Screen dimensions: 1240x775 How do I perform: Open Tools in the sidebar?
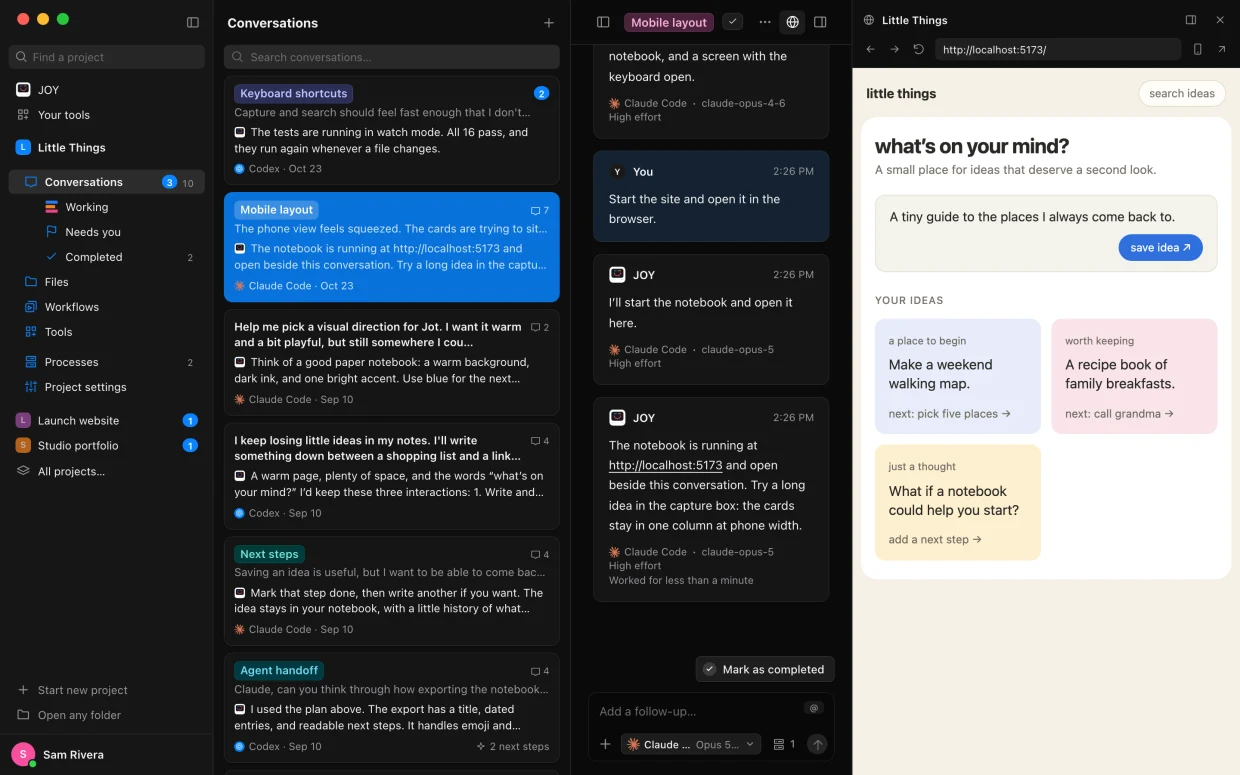coord(107,332)
